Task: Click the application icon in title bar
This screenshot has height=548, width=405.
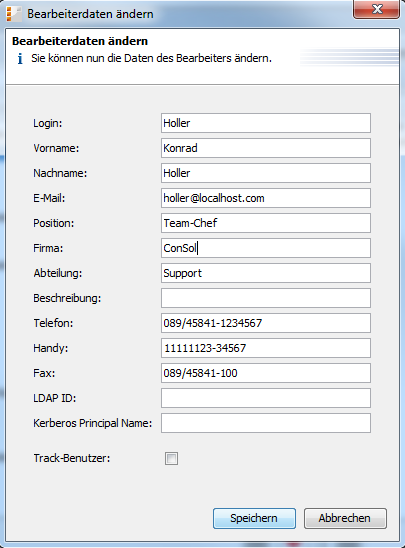Action: pyautogui.click(x=14, y=14)
